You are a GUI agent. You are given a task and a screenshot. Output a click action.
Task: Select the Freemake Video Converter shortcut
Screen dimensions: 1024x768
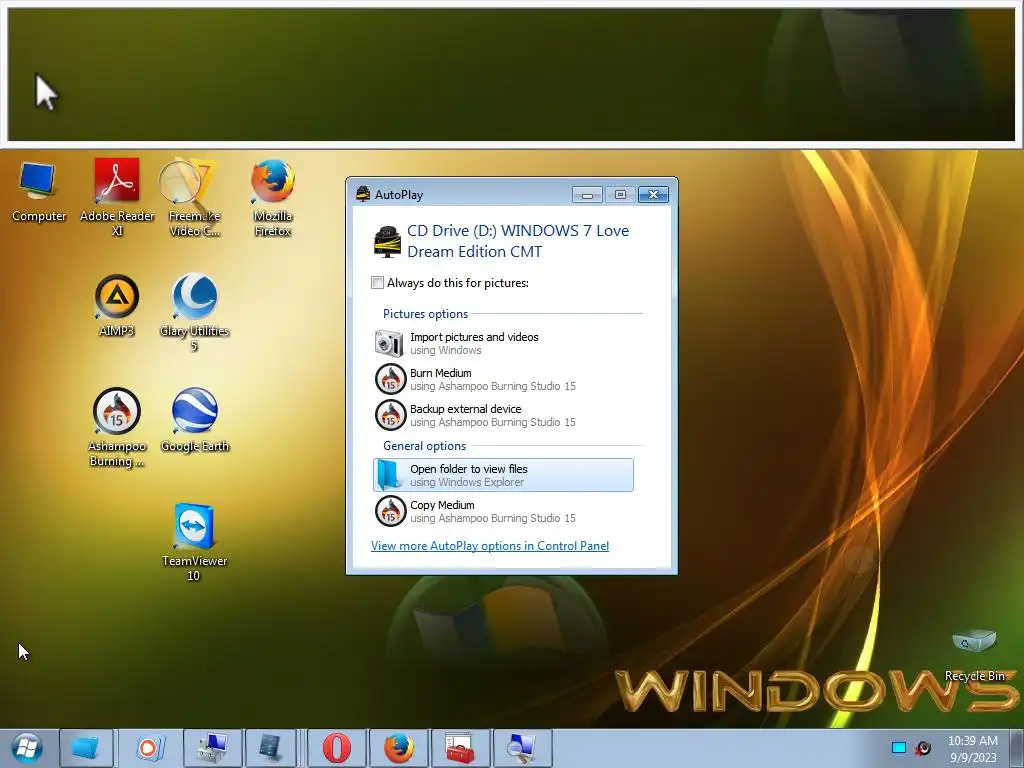tap(194, 197)
